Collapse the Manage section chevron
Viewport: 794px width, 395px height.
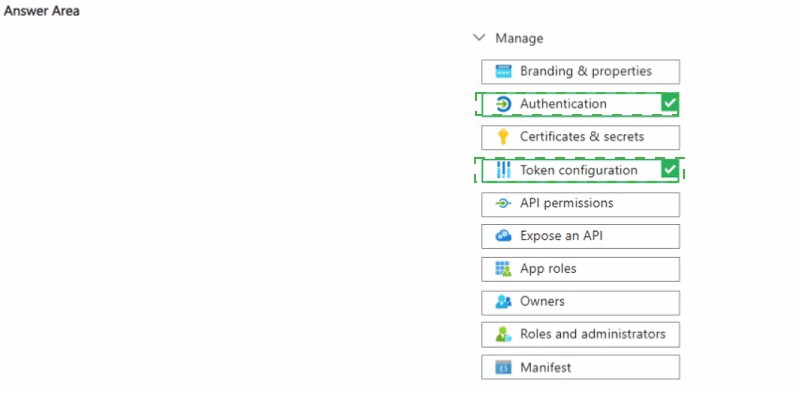[x=479, y=37]
